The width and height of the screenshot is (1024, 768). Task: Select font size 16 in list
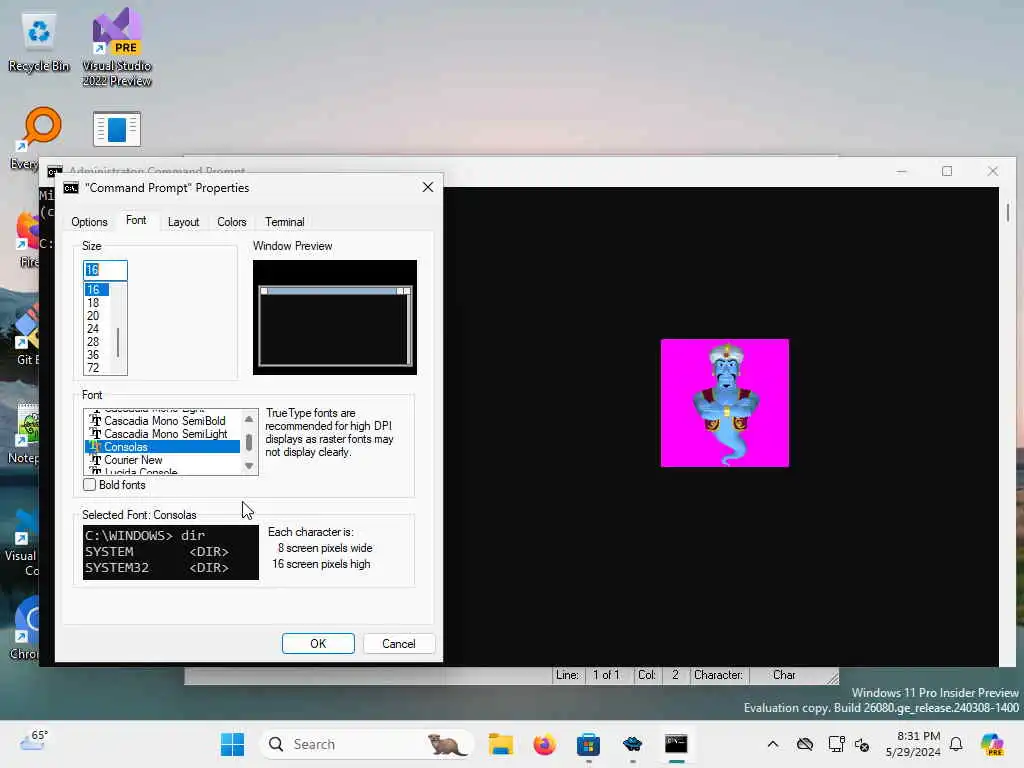coord(97,289)
